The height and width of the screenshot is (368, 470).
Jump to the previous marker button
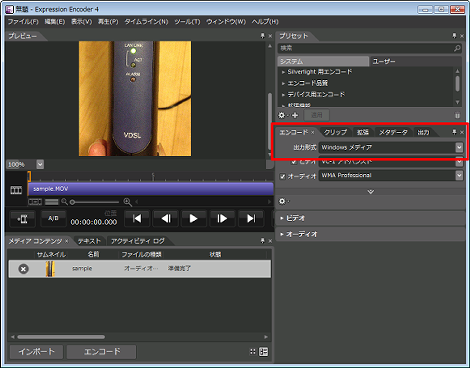tap(137, 218)
